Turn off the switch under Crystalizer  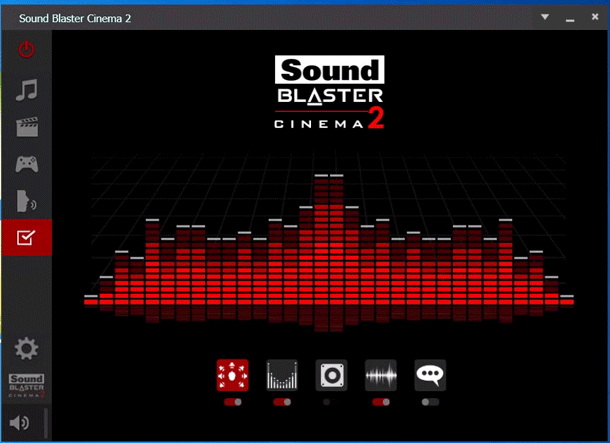coord(282,401)
